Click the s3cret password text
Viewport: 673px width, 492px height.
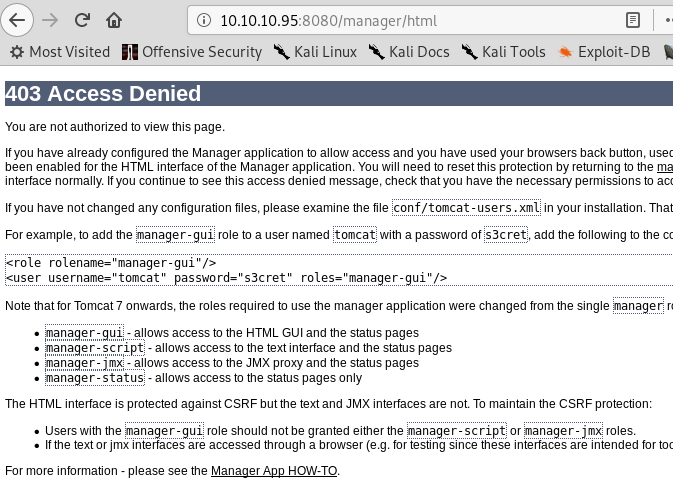click(506, 235)
